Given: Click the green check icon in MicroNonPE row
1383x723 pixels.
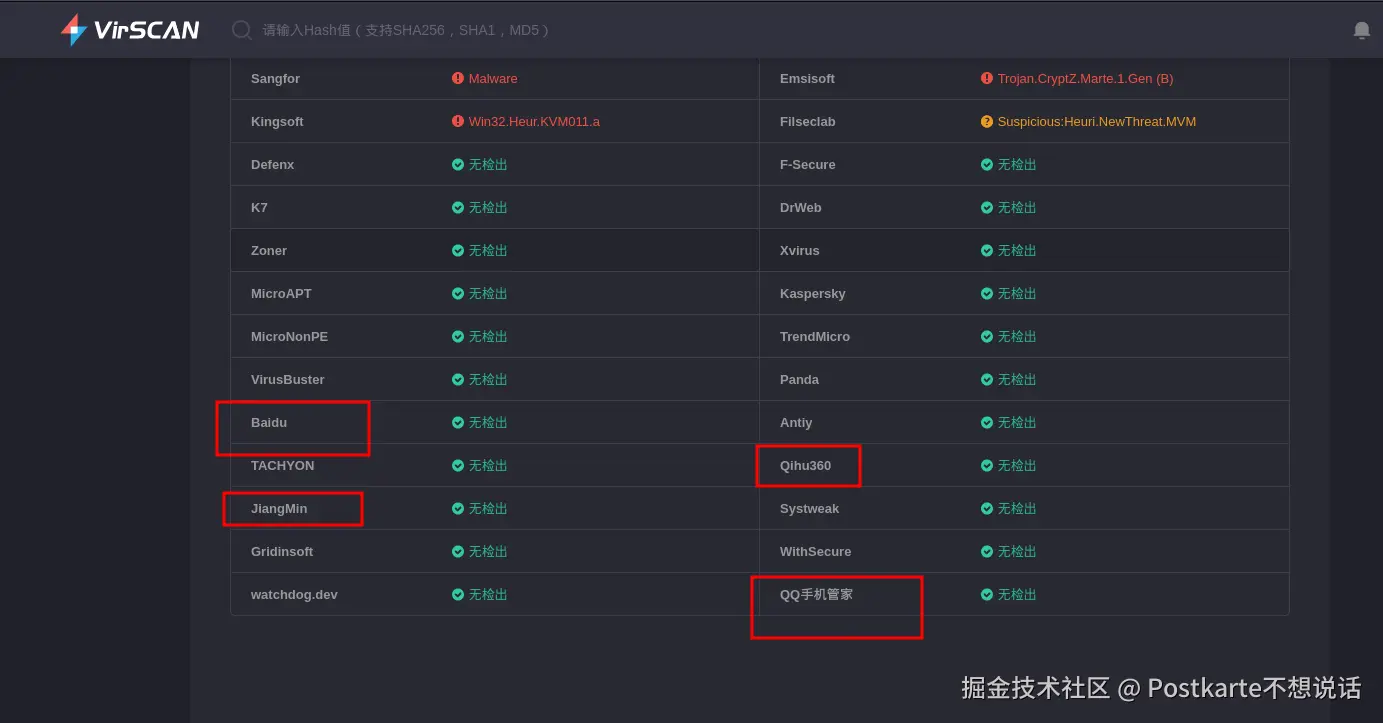Looking at the screenshot, I should [457, 336].
